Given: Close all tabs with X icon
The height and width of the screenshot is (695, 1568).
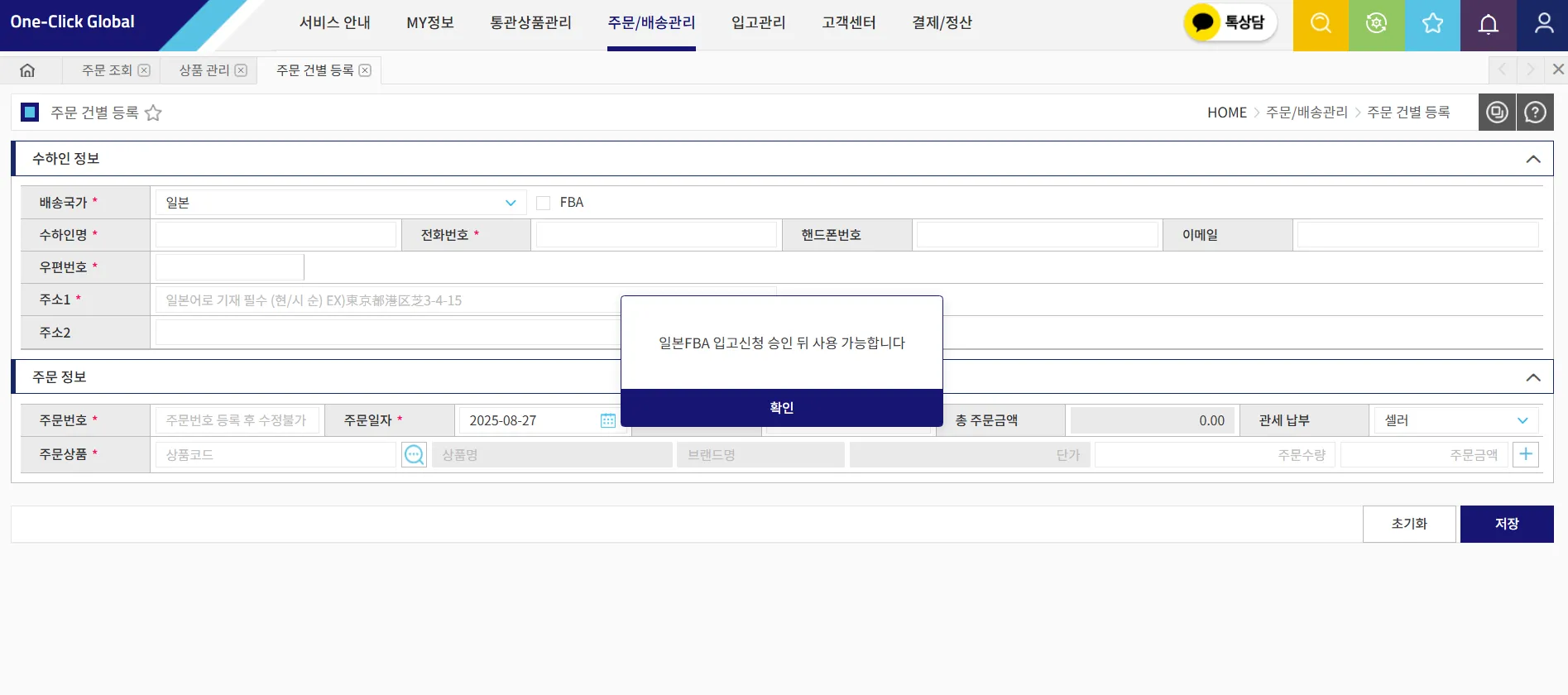Looking at the screenshot, I should (x=1558, y=69).
